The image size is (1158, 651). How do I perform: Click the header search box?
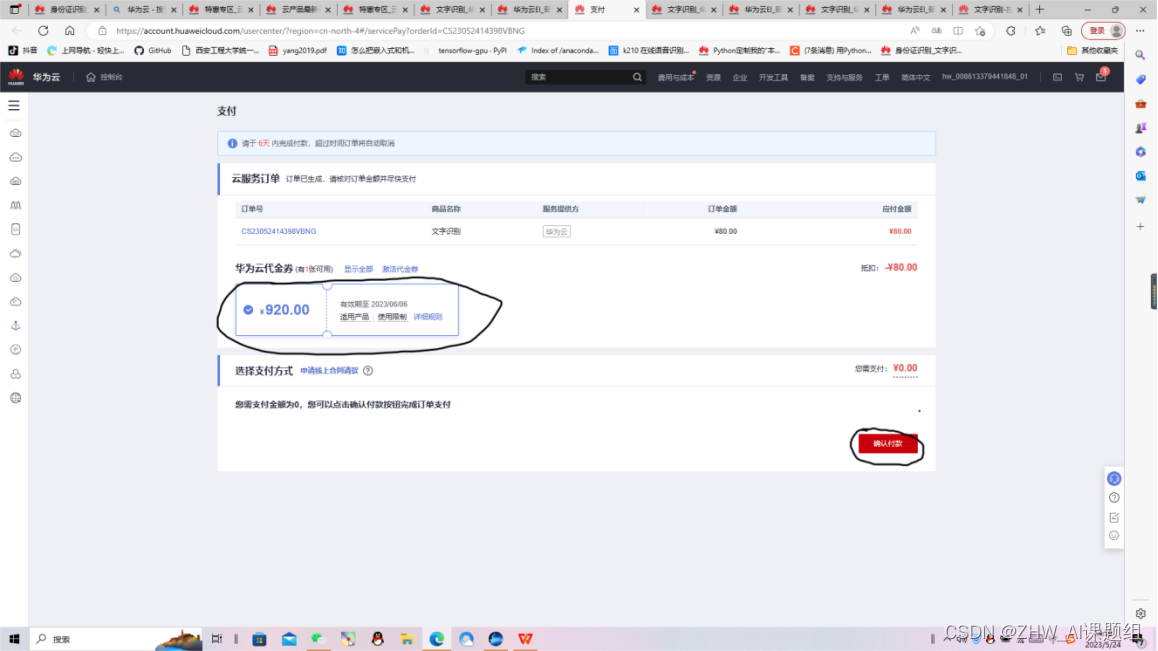(x=578, y=77)
